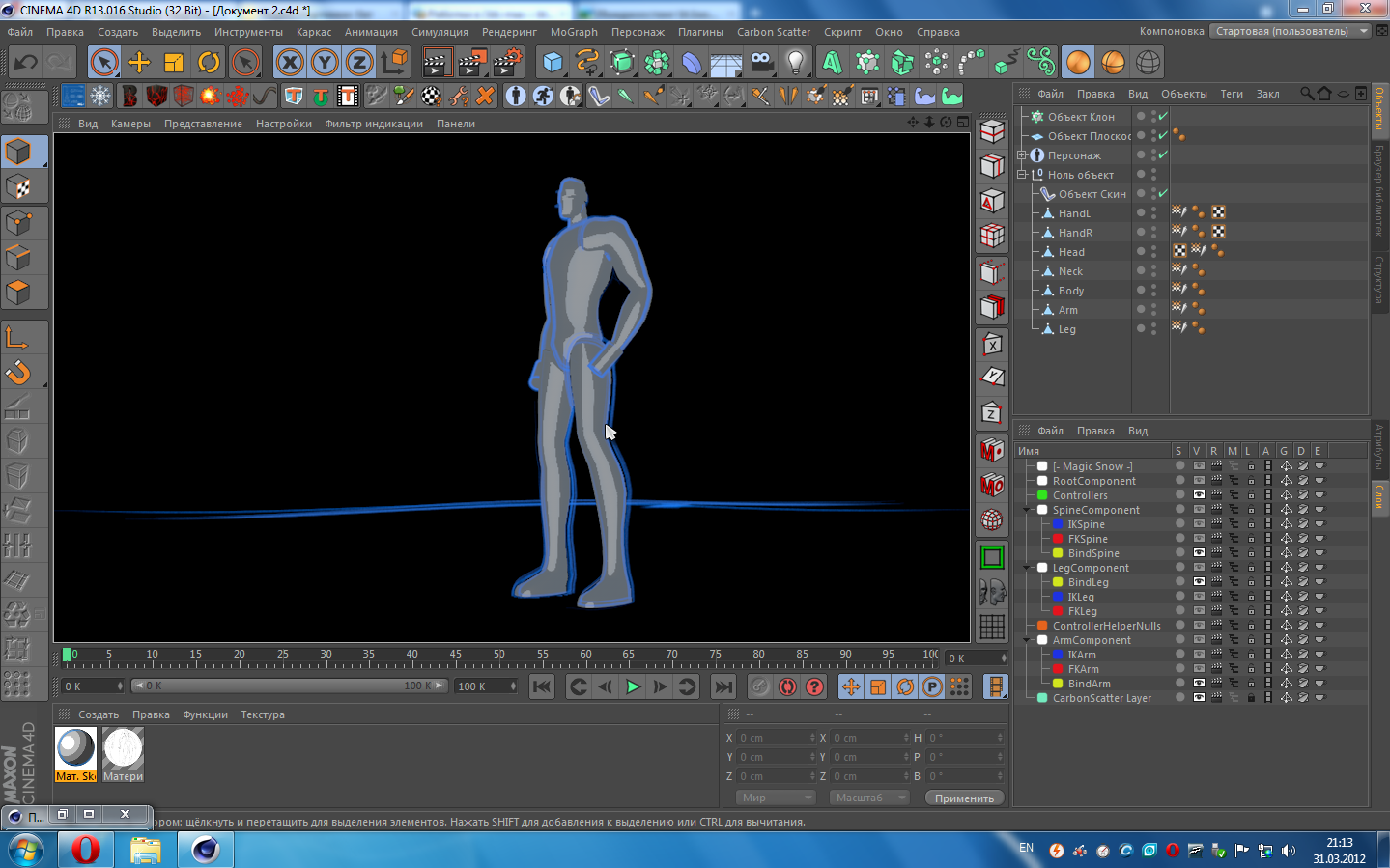This screenshot has height=868, width=1390.
Task: Open the Компоновка layout dropdown
Action: coord(1291,31)
